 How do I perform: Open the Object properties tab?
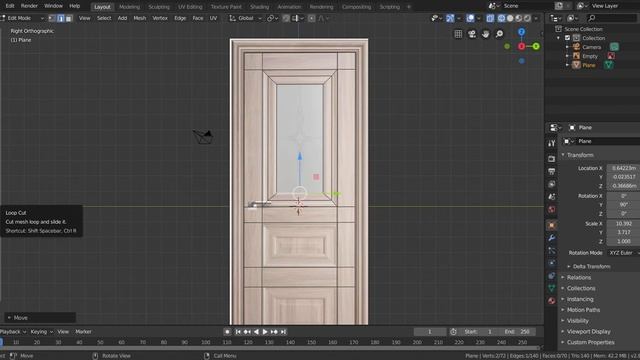551,225
